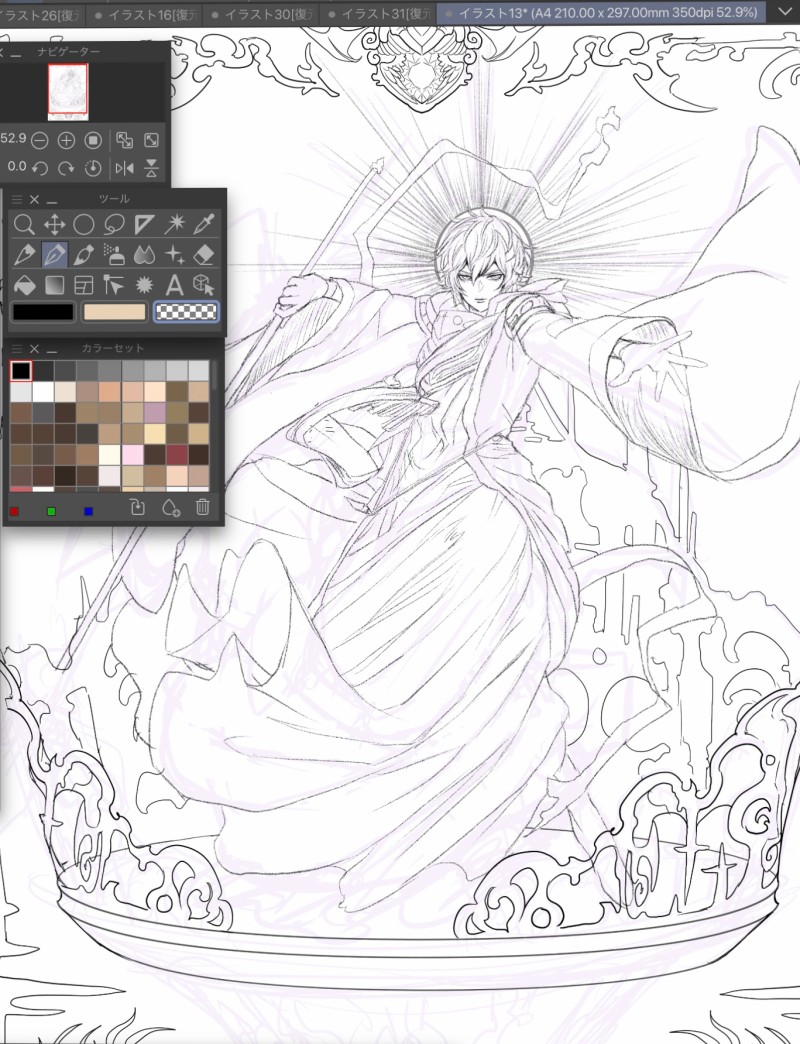
Task: Select the Frame border panel tool
Action: pos(84,286)
